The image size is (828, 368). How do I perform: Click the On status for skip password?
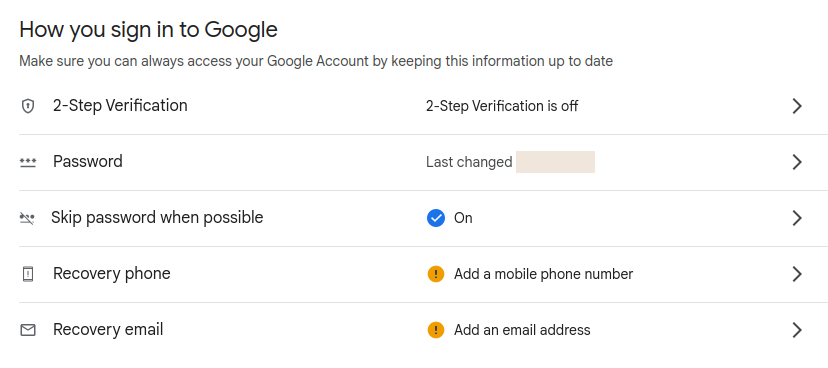[463, 218]
